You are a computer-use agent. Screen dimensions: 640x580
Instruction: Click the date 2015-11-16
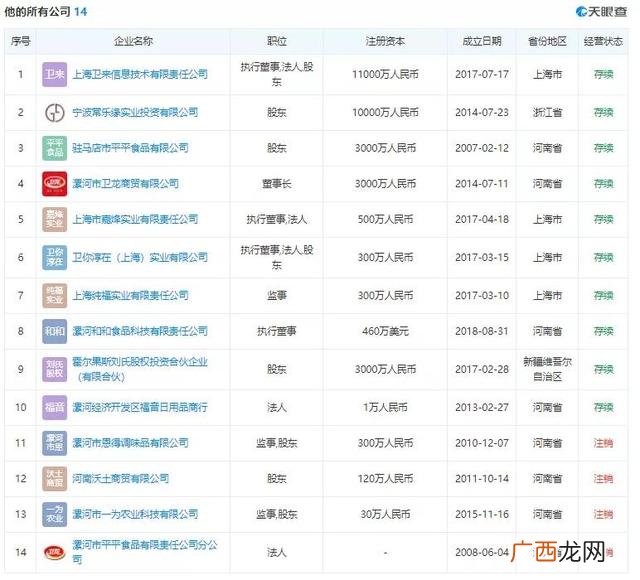click(x=482, y=514)
